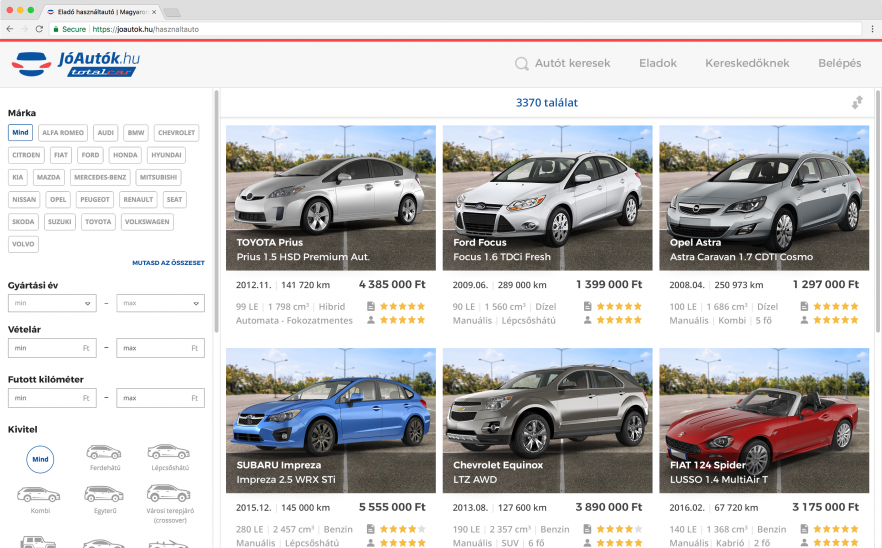
Task: Select the Ferdehátú hatchback body icon
Action: pyautogui.click(x=104, y=452)
